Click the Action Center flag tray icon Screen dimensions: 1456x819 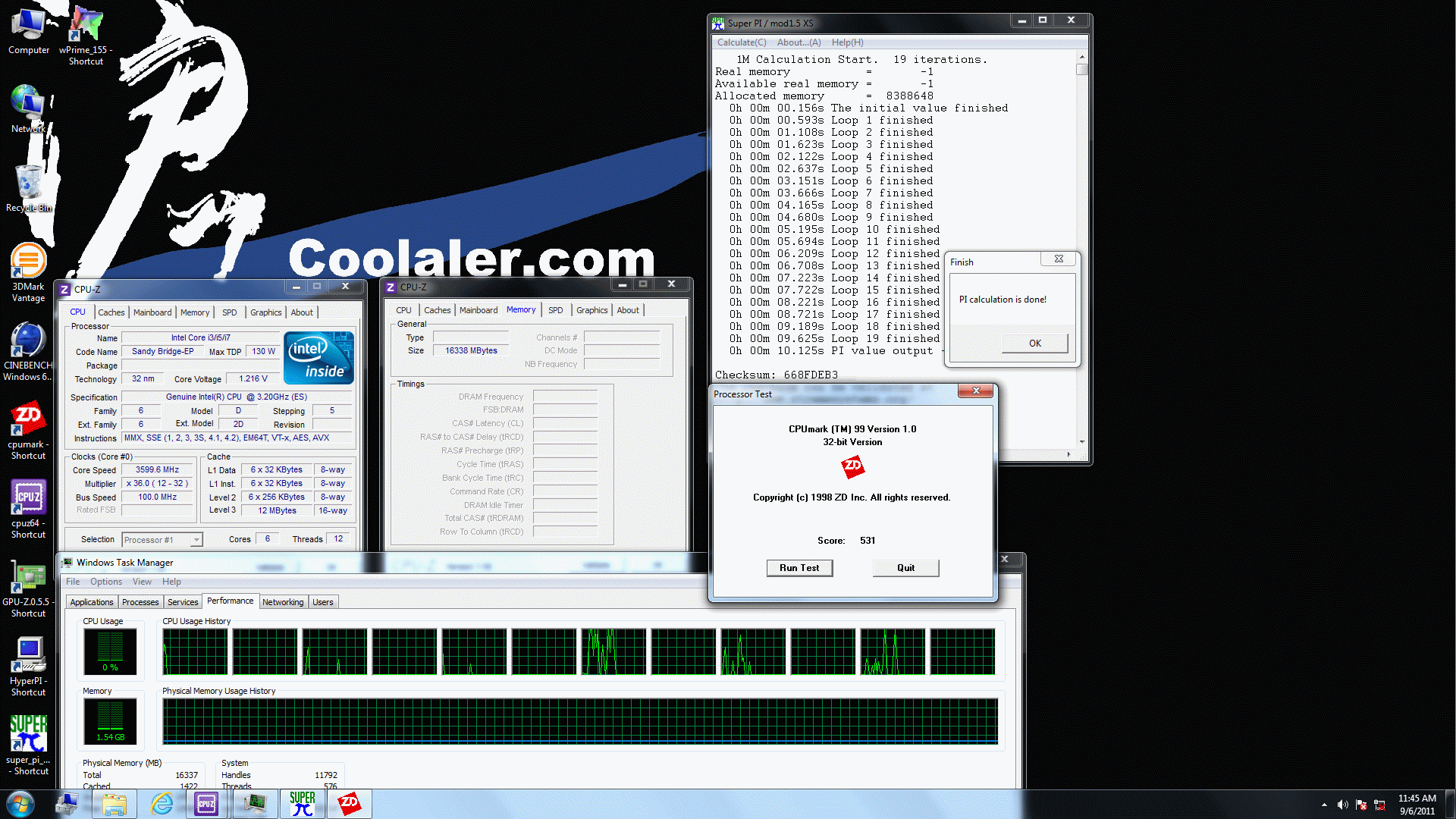[1361, 805]
